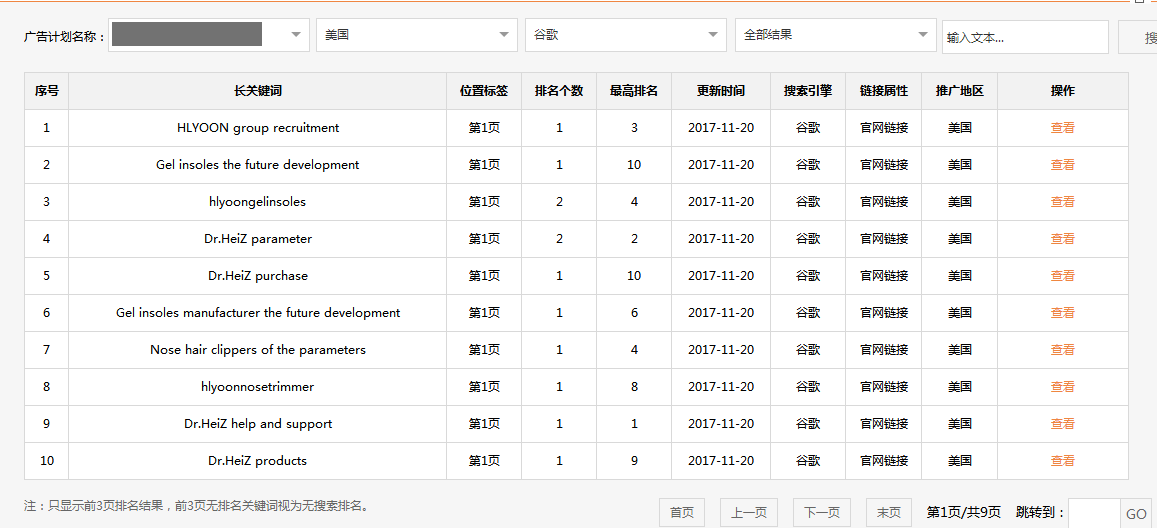1157x528 pixels.
Task: Click 2017-11-20 date in HLYOON group recruitment row
Action: [x=721, y=128]
